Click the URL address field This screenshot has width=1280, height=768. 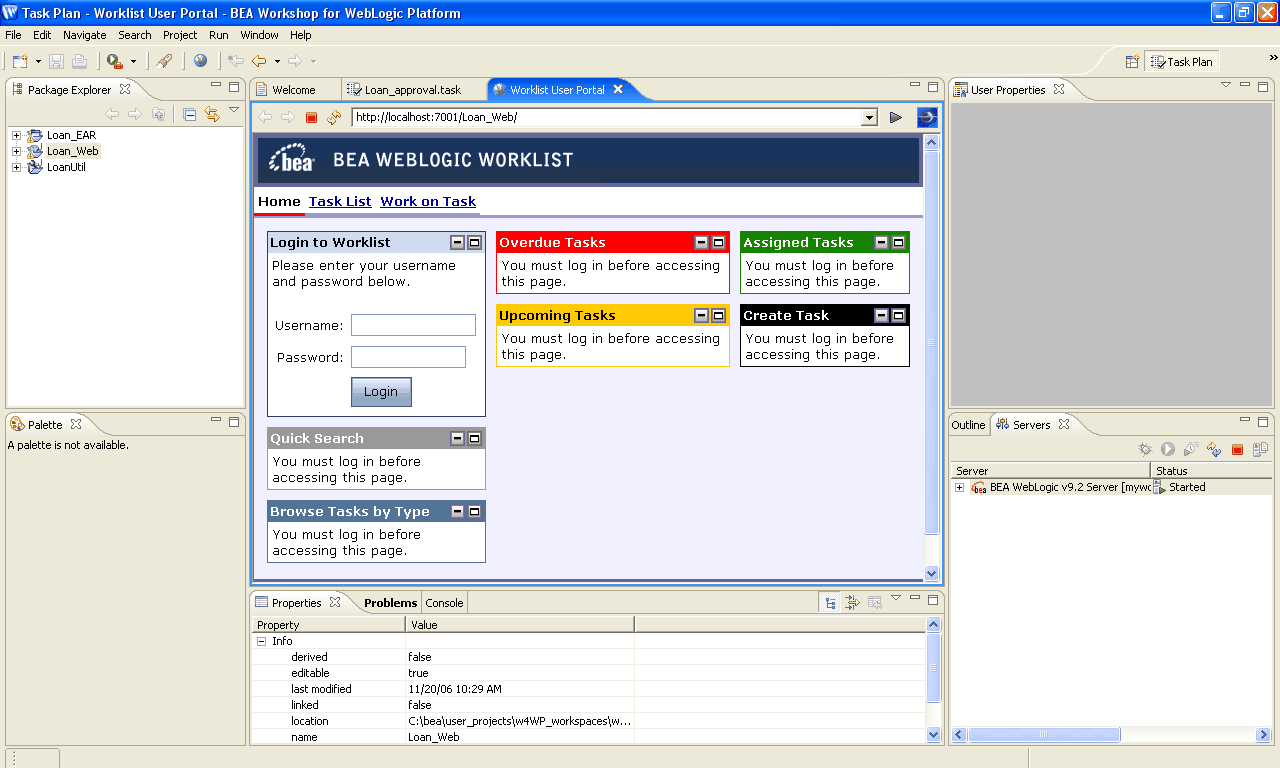click(607, 118)
